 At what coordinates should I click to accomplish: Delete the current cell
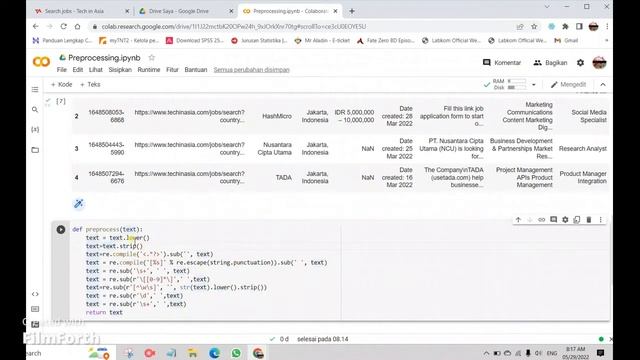point(589,220)
